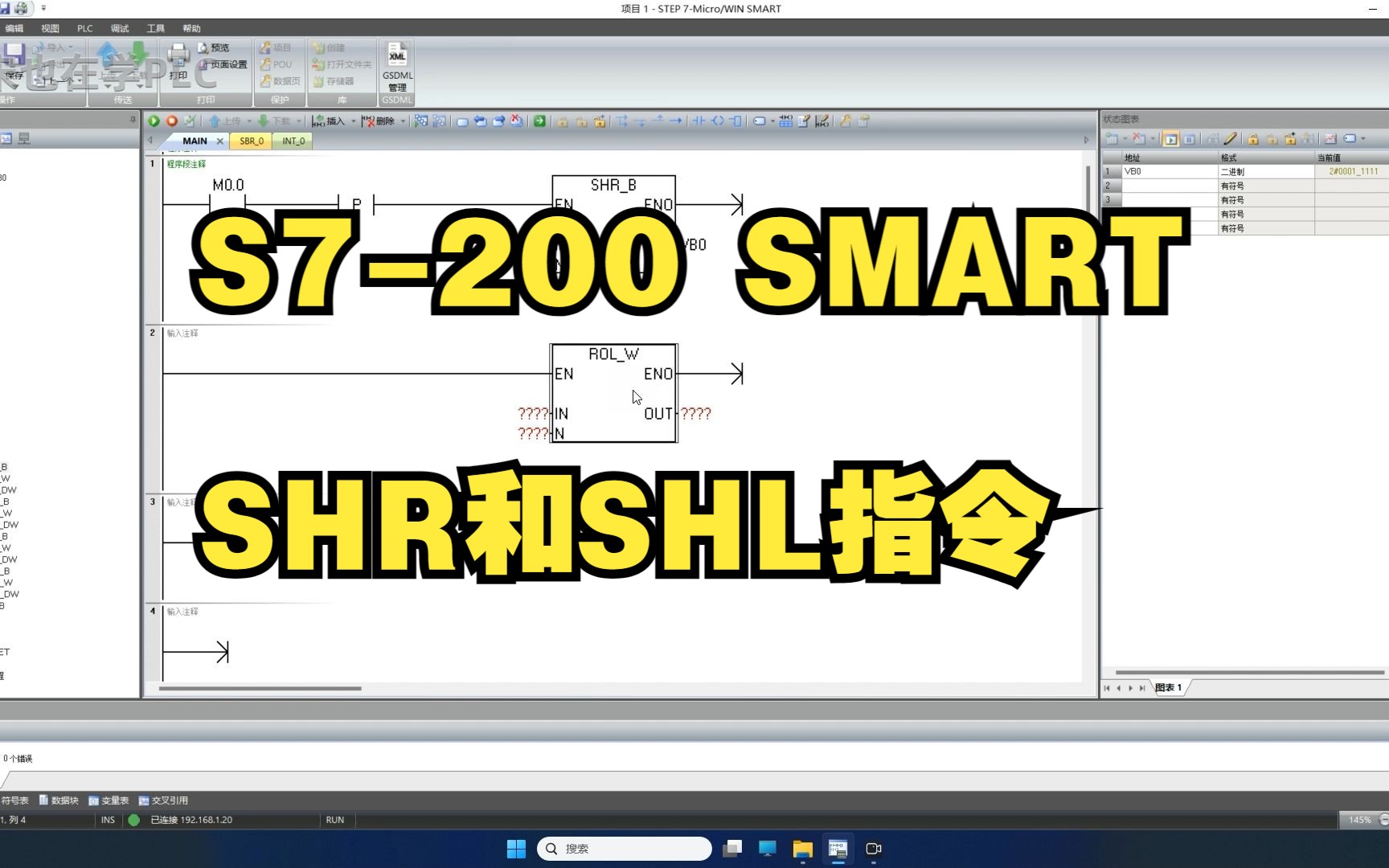1389x868 pixels.
Task: Click the force padlock icon in 状态图表 toolbar
Action: click(x=1253, y=139)
